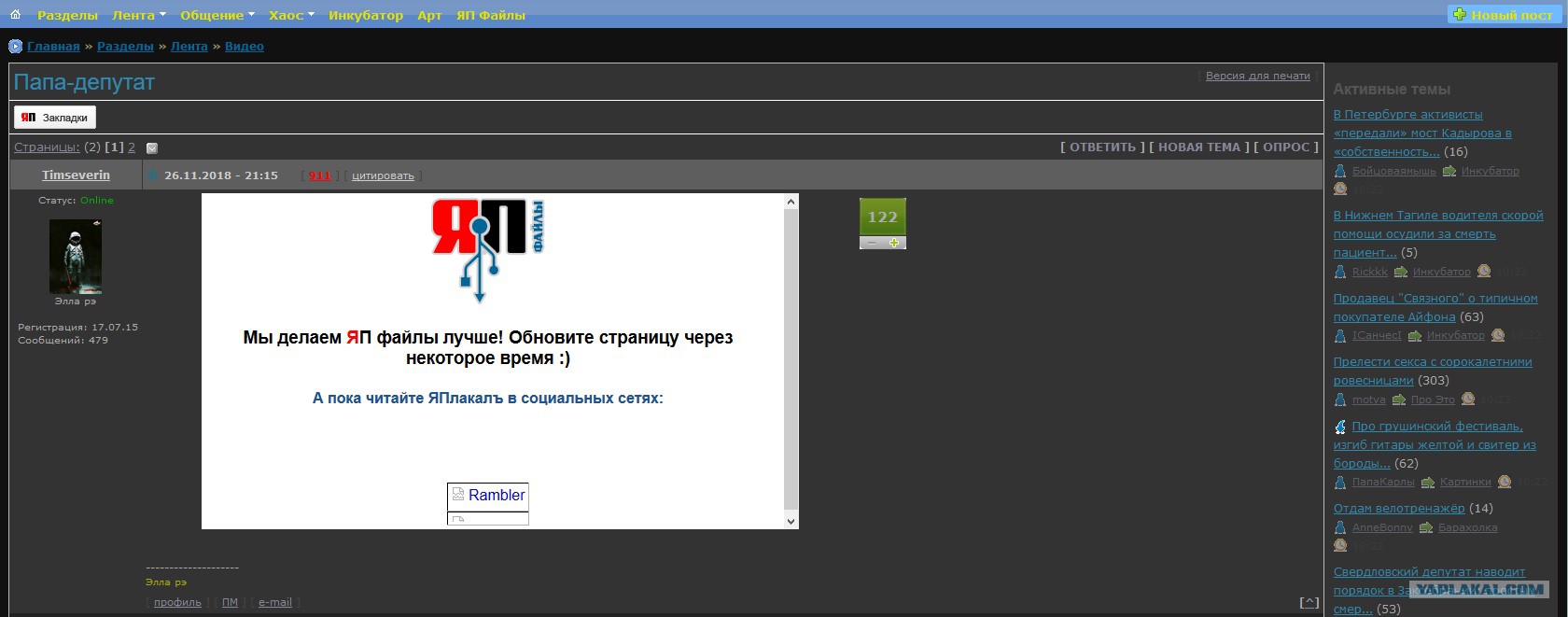
Task: Open the ЯП Файлы logo in the embed
Action: (x=488, y=250)
